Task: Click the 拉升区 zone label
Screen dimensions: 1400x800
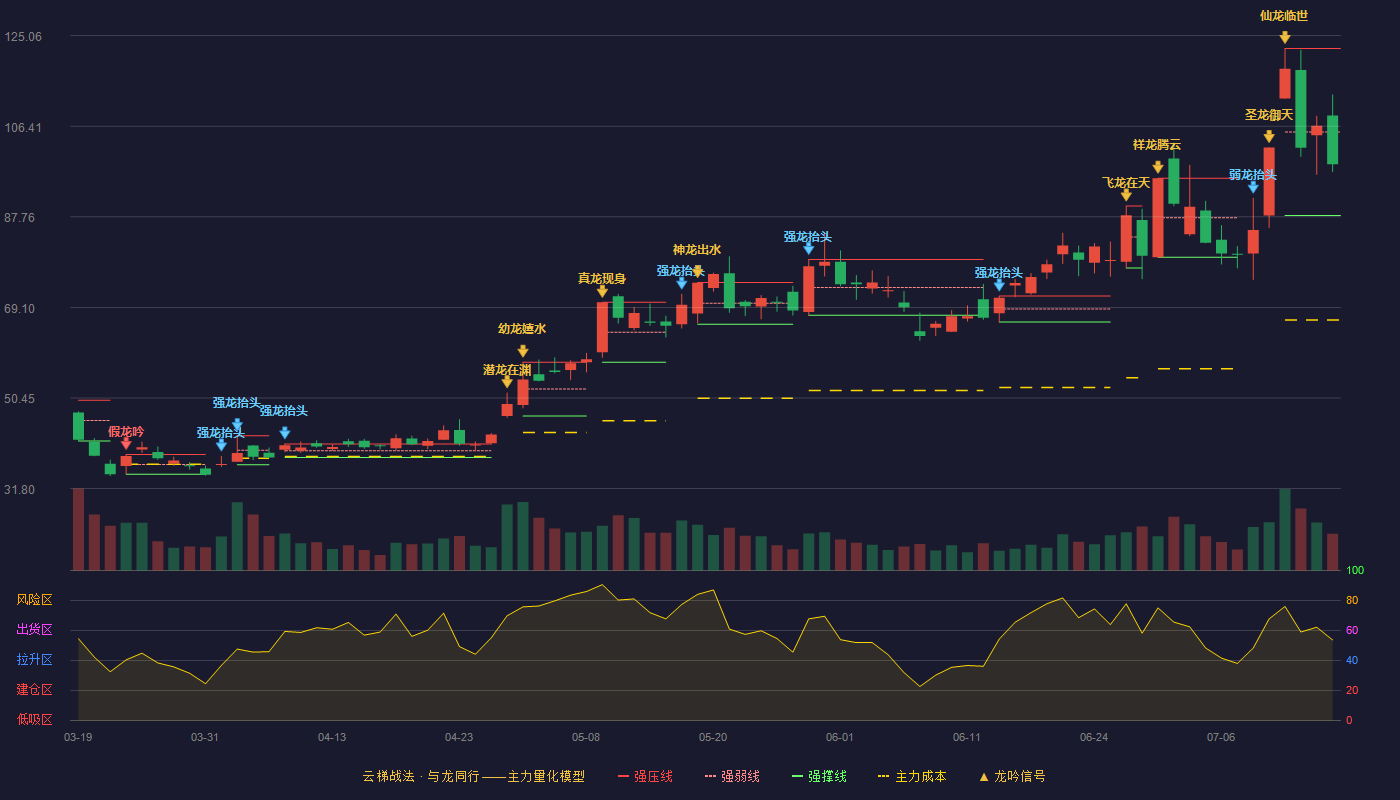Action: coord(34,660)
